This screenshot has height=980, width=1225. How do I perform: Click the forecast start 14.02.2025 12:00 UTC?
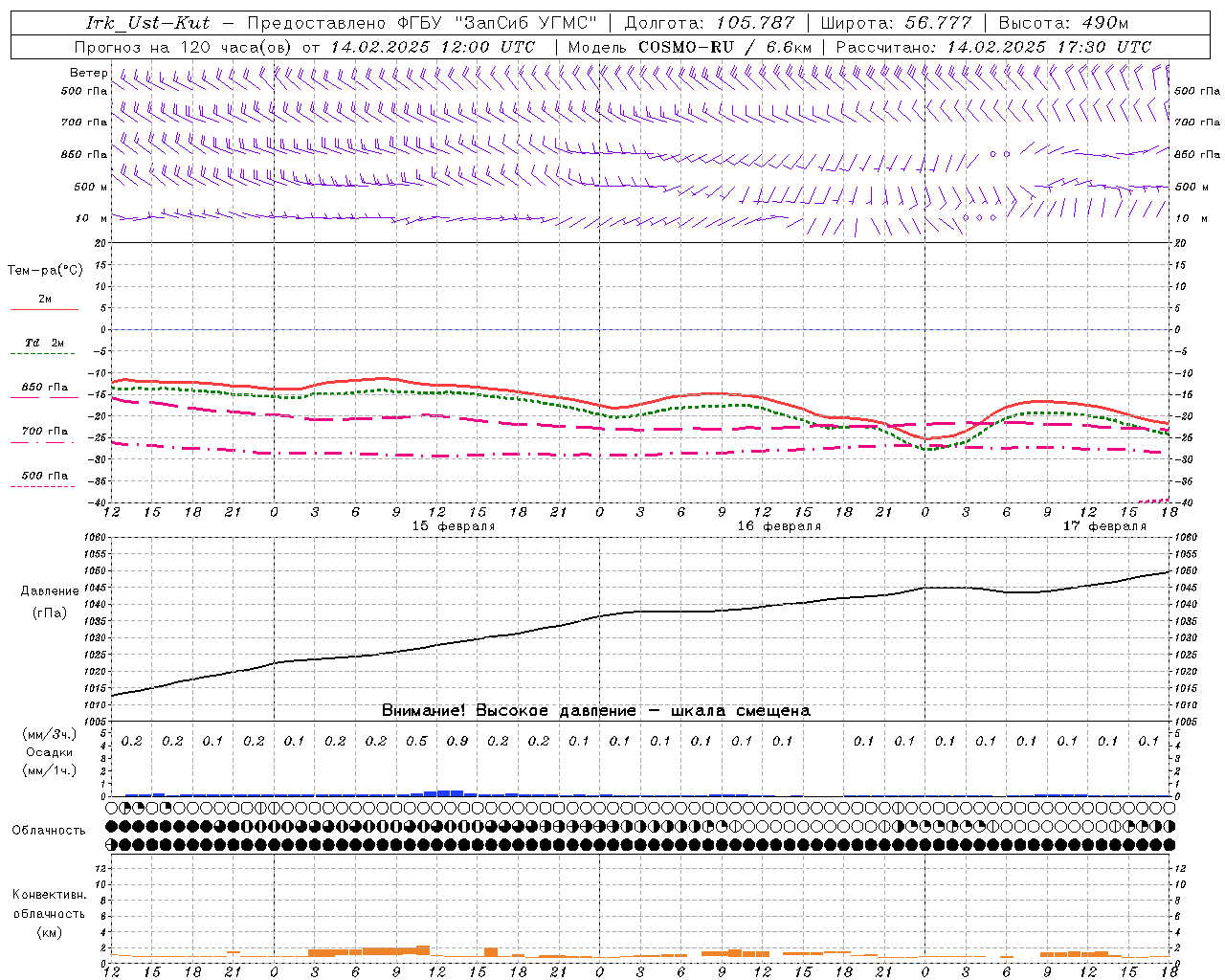(x=433, y=47)
